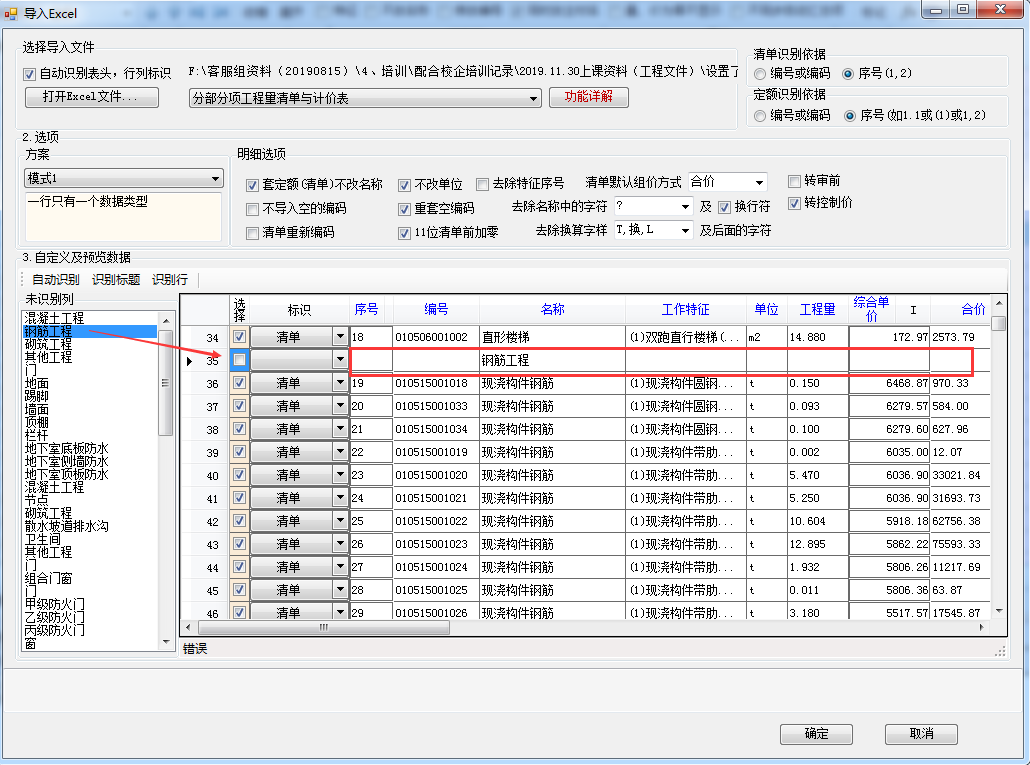Select 砌筑工程 below 钢筋工程 in list
Viewport: 1030px width, 765px height.
pos(48,344)
